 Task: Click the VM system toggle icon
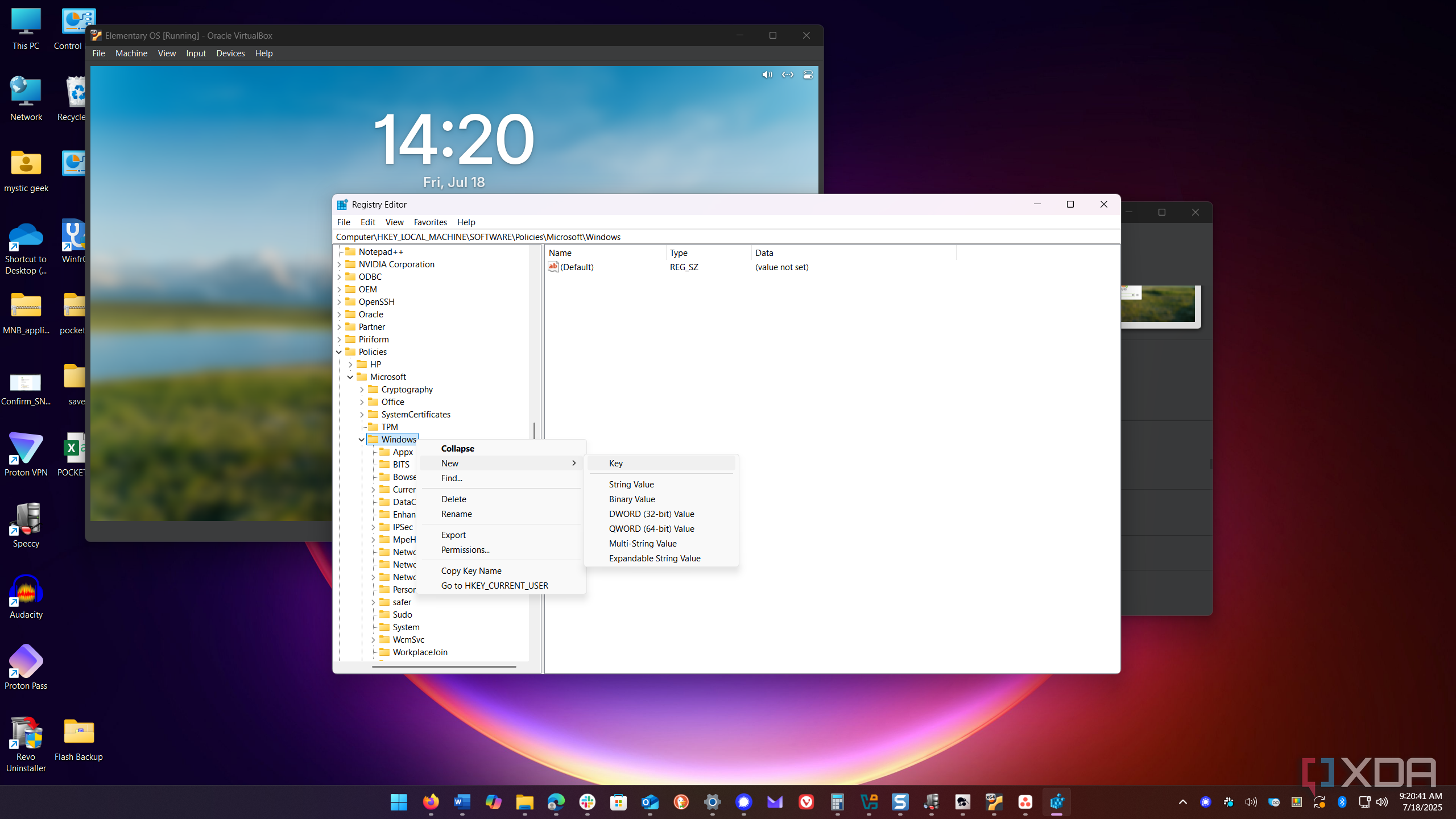coord(808,75)
